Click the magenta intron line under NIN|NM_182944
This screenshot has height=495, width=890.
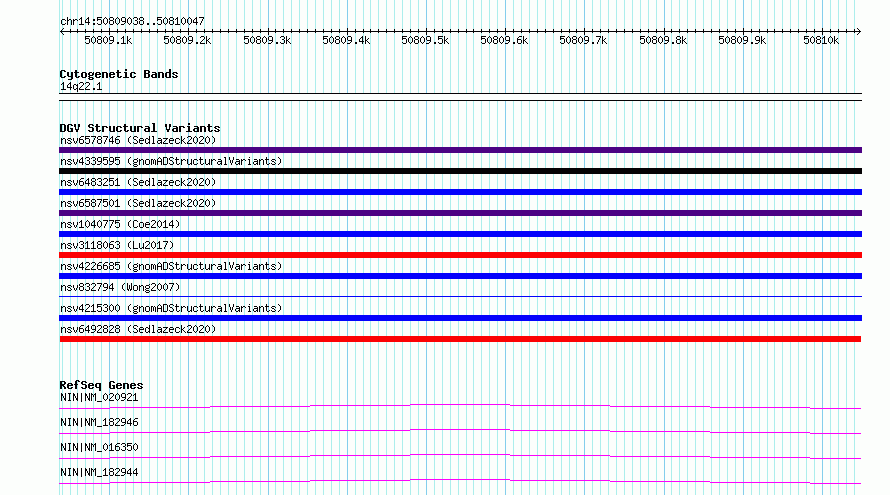pos(460,480)
